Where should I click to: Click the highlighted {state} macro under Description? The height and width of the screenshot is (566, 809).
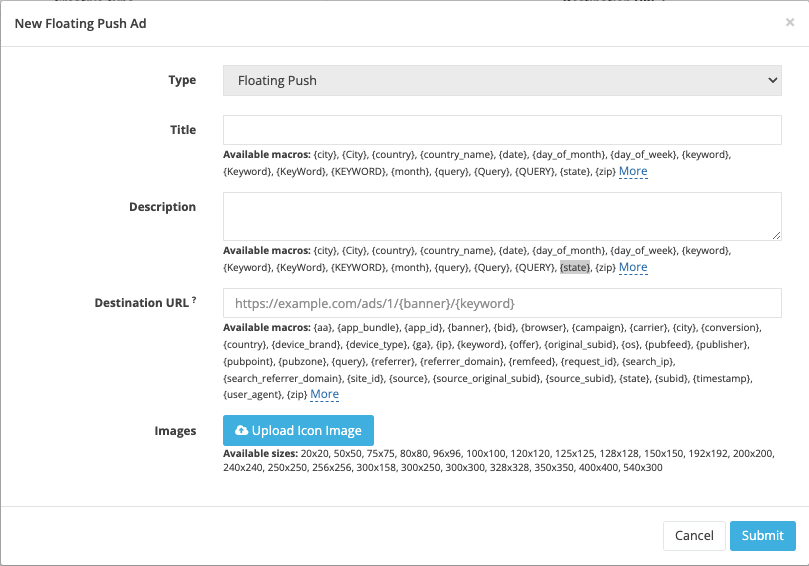coord(575,267)
